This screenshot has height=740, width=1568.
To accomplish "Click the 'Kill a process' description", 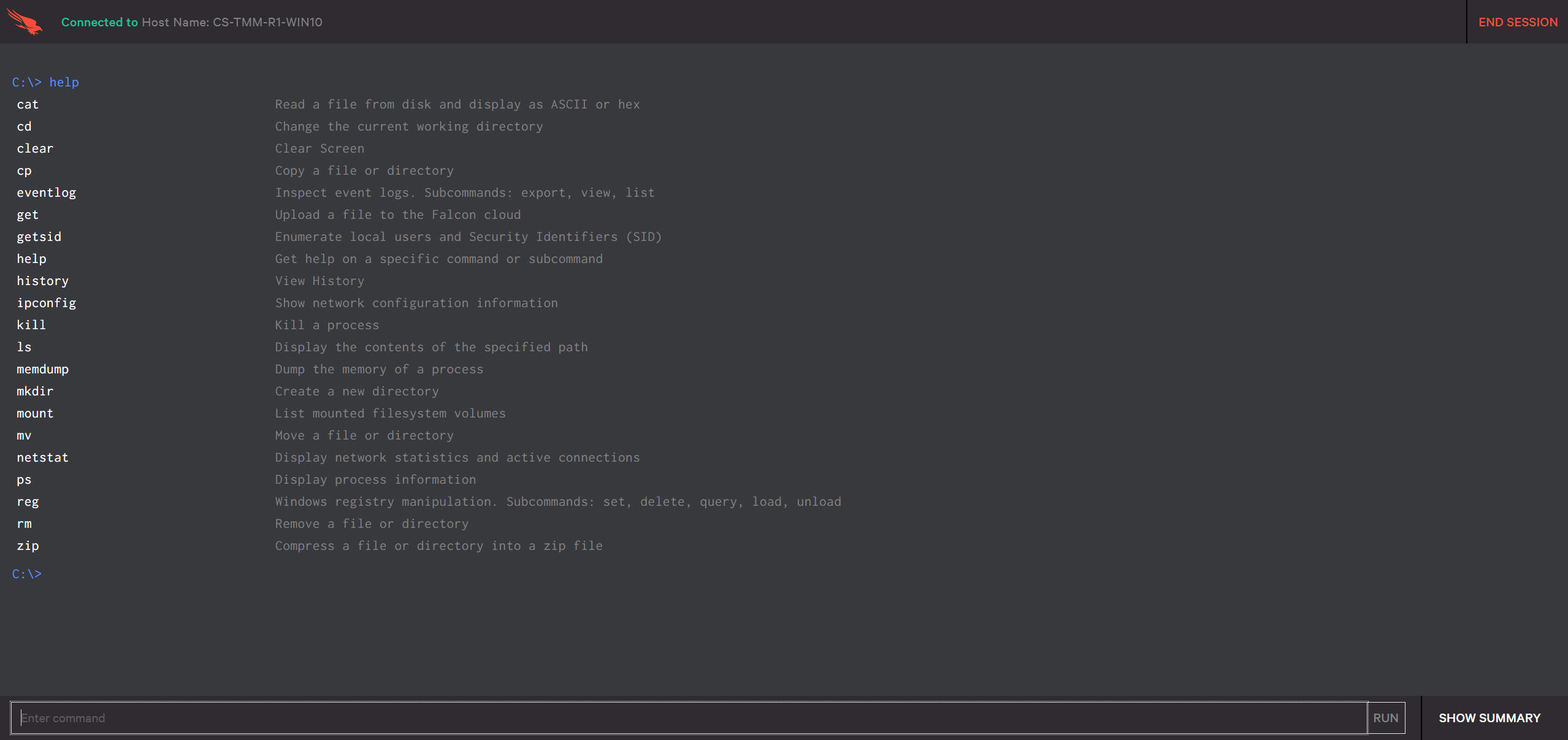I will coord(327,325).
